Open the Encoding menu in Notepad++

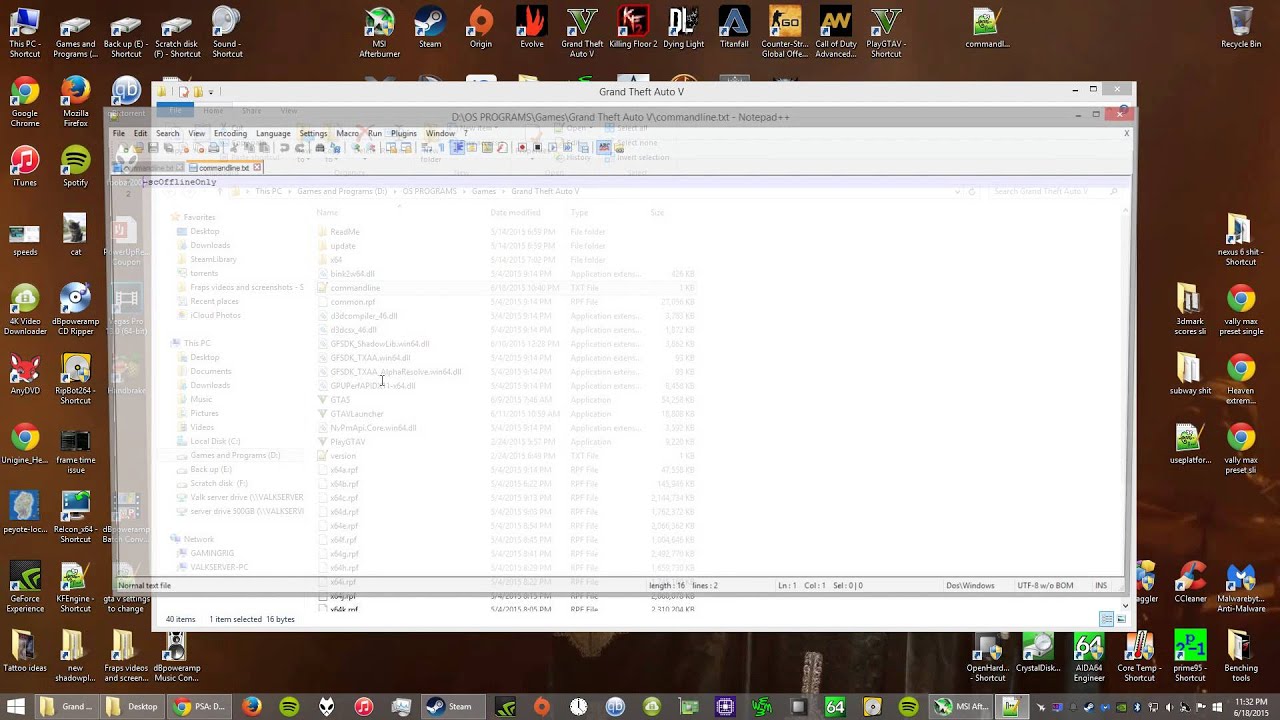click(230, 133)
